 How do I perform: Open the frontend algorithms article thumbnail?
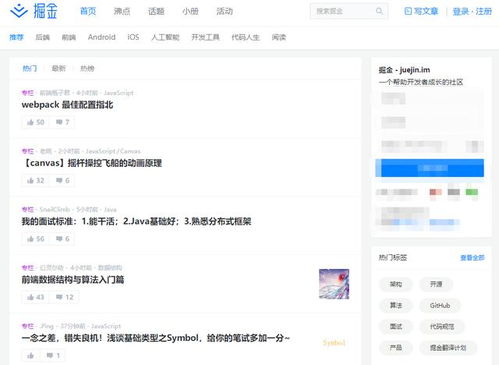coord(334,284)
